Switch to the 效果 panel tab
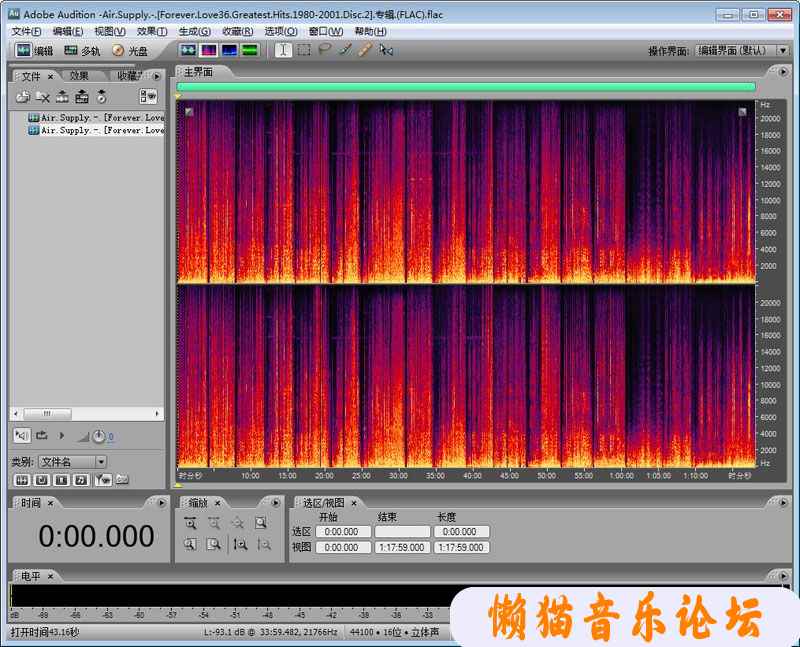The image size is (800, 647). click(79, 76)
